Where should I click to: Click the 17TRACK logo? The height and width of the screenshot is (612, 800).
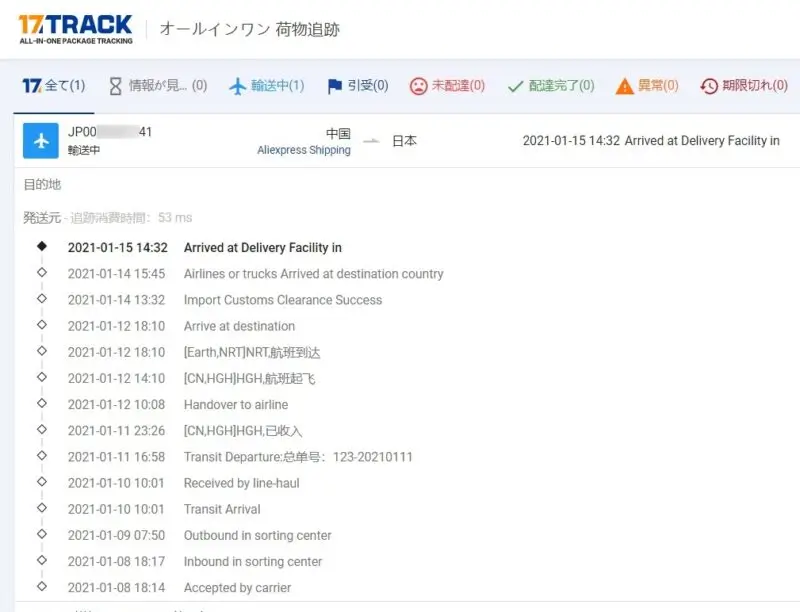(x=75, y=29)
